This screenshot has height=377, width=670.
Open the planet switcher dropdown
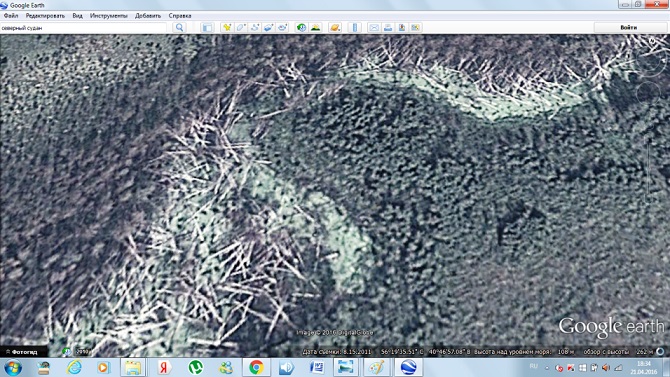coord(335,27)
